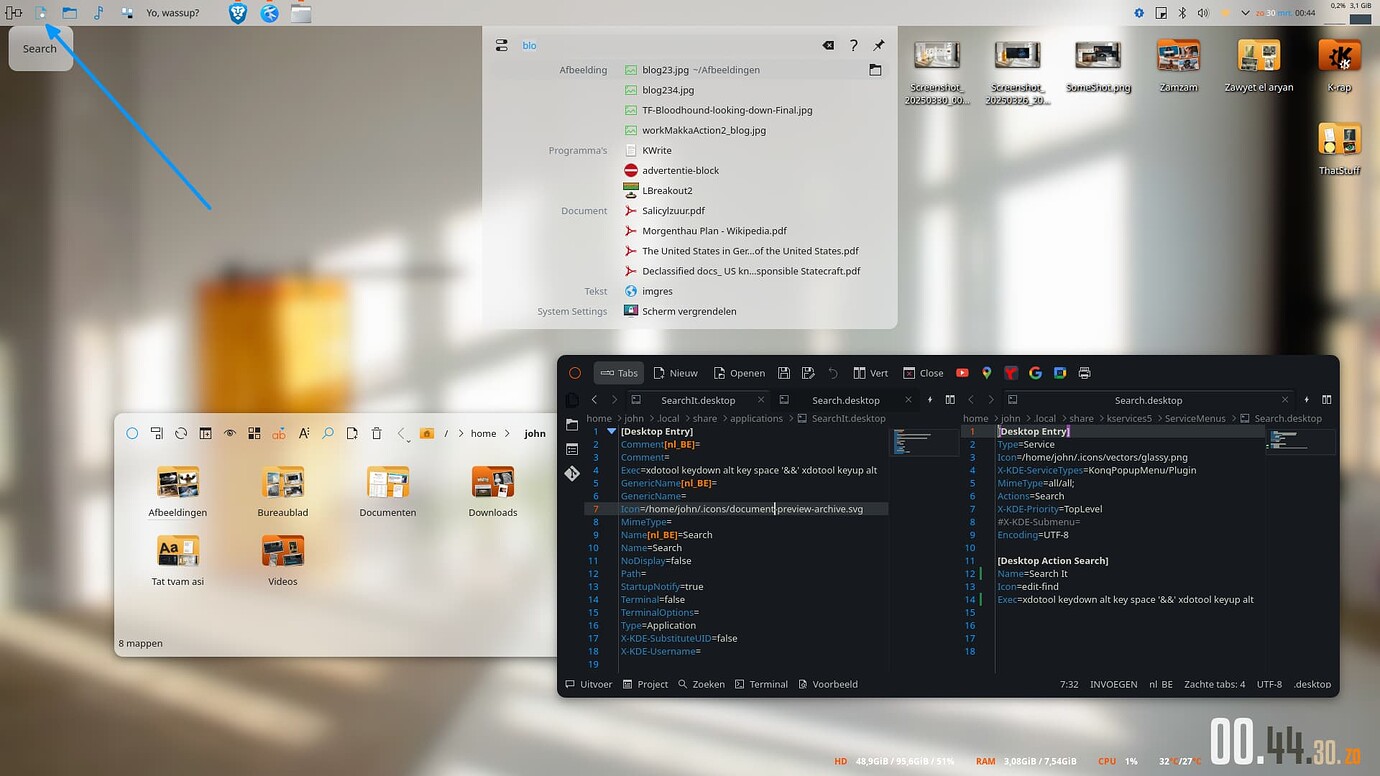Open Morgenthau Plan - Wikipedia.pdf result

pyautogui.click(x=690, y=231)
